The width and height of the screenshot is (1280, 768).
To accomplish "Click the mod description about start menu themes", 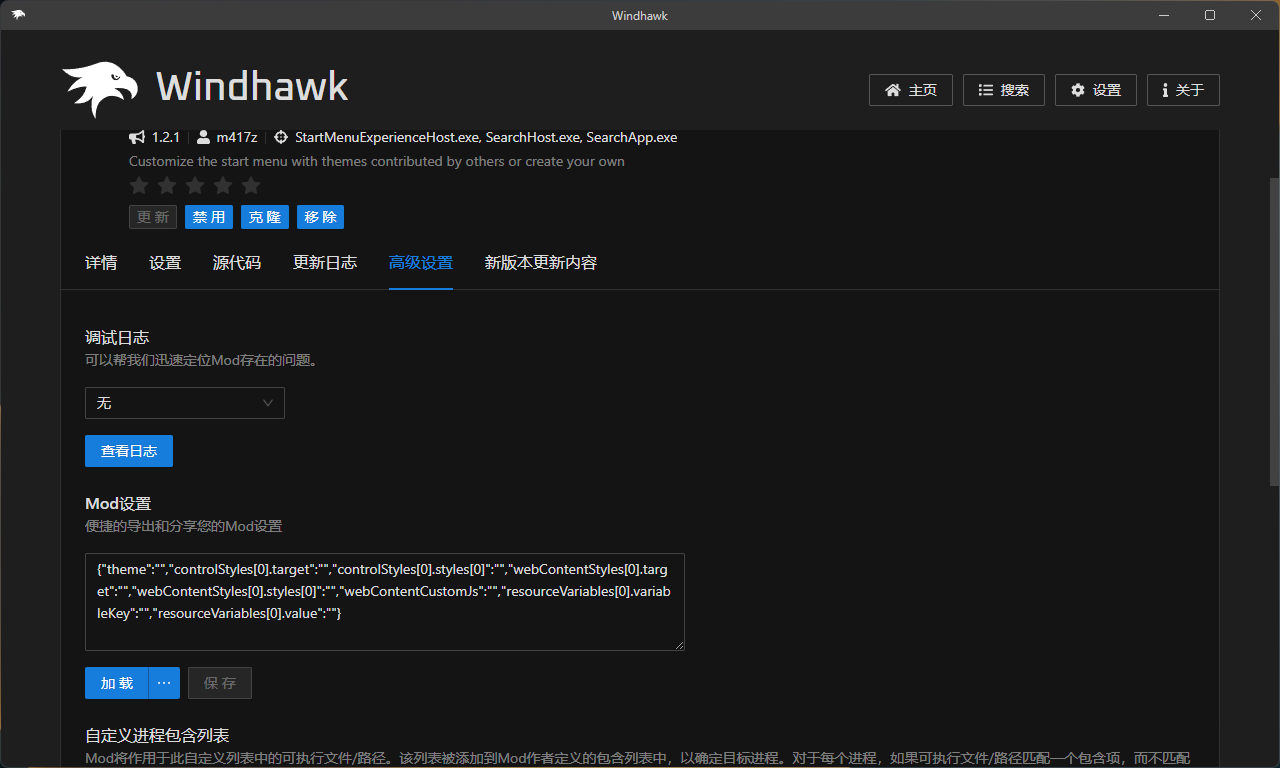I will 377,161.
